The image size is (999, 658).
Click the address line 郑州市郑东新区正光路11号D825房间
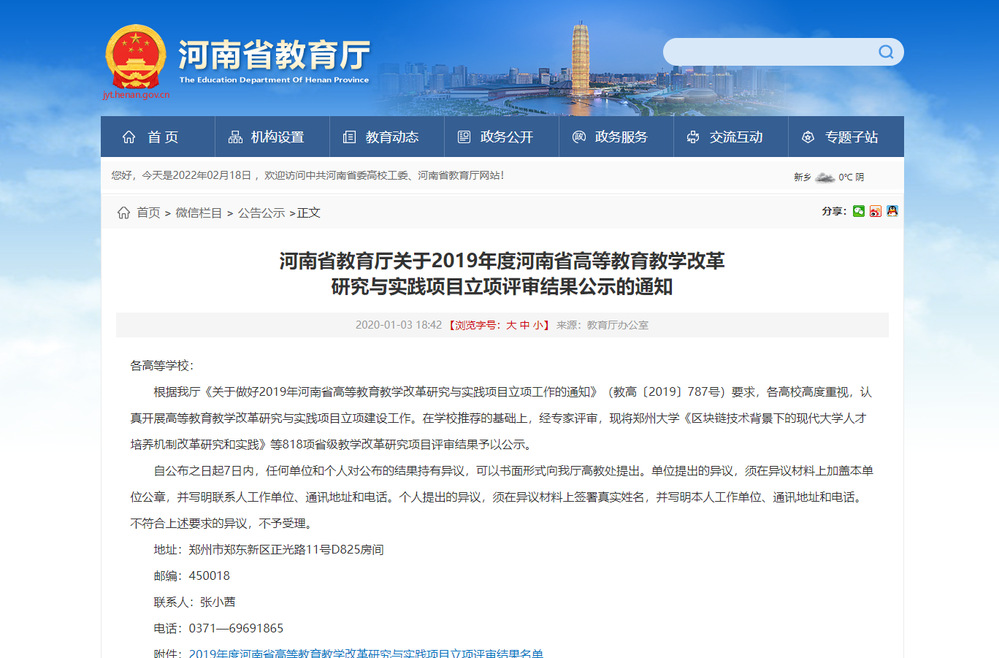coord(286,550)
